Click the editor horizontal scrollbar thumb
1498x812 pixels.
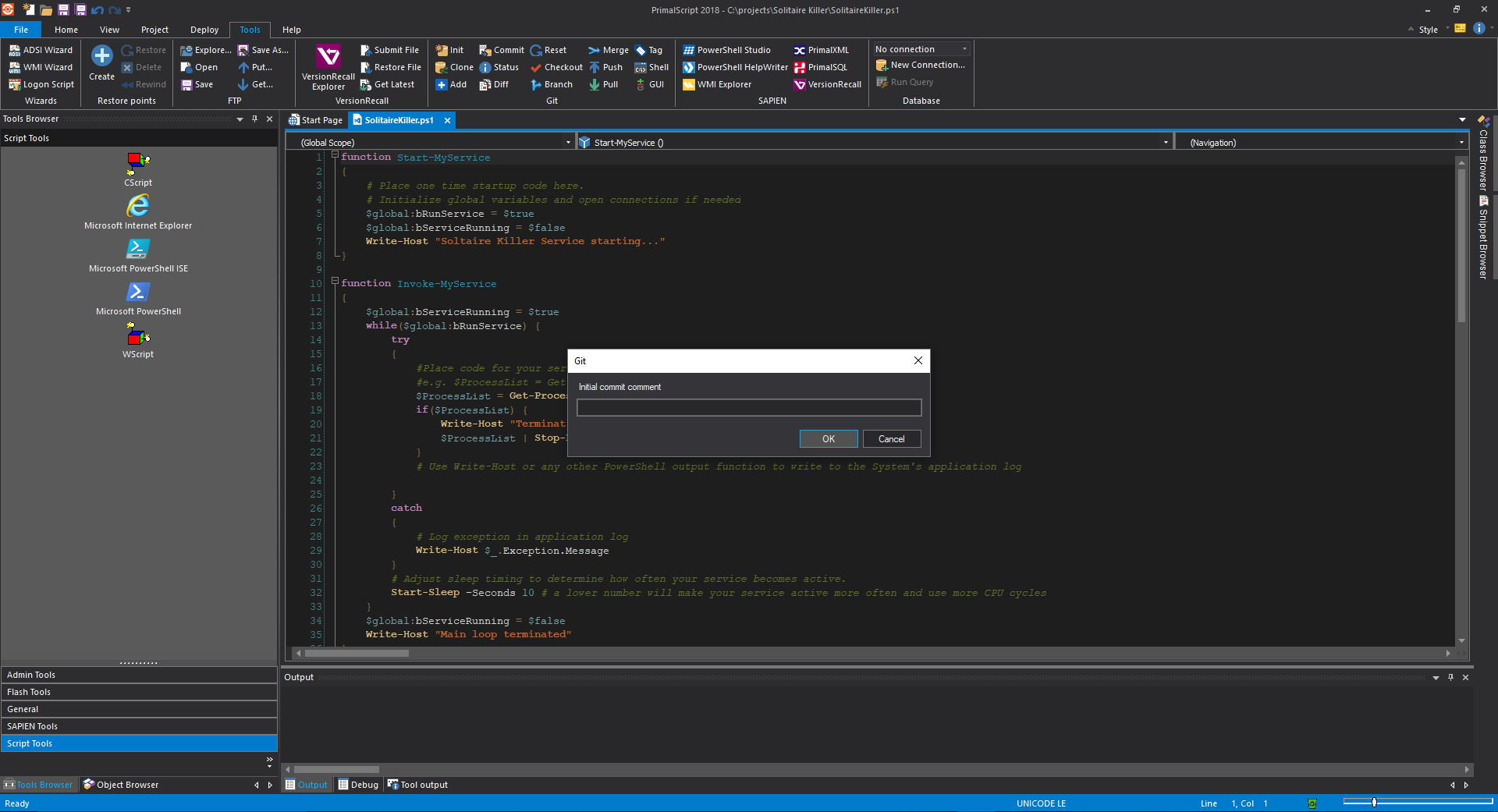click(x=357, y=653)
